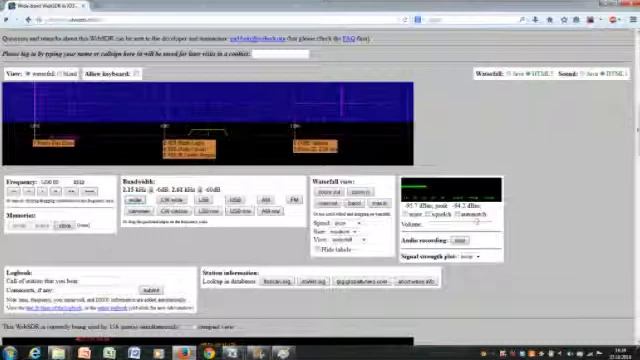Select AM mode
The image size is (640, 360).
point(266,200)
